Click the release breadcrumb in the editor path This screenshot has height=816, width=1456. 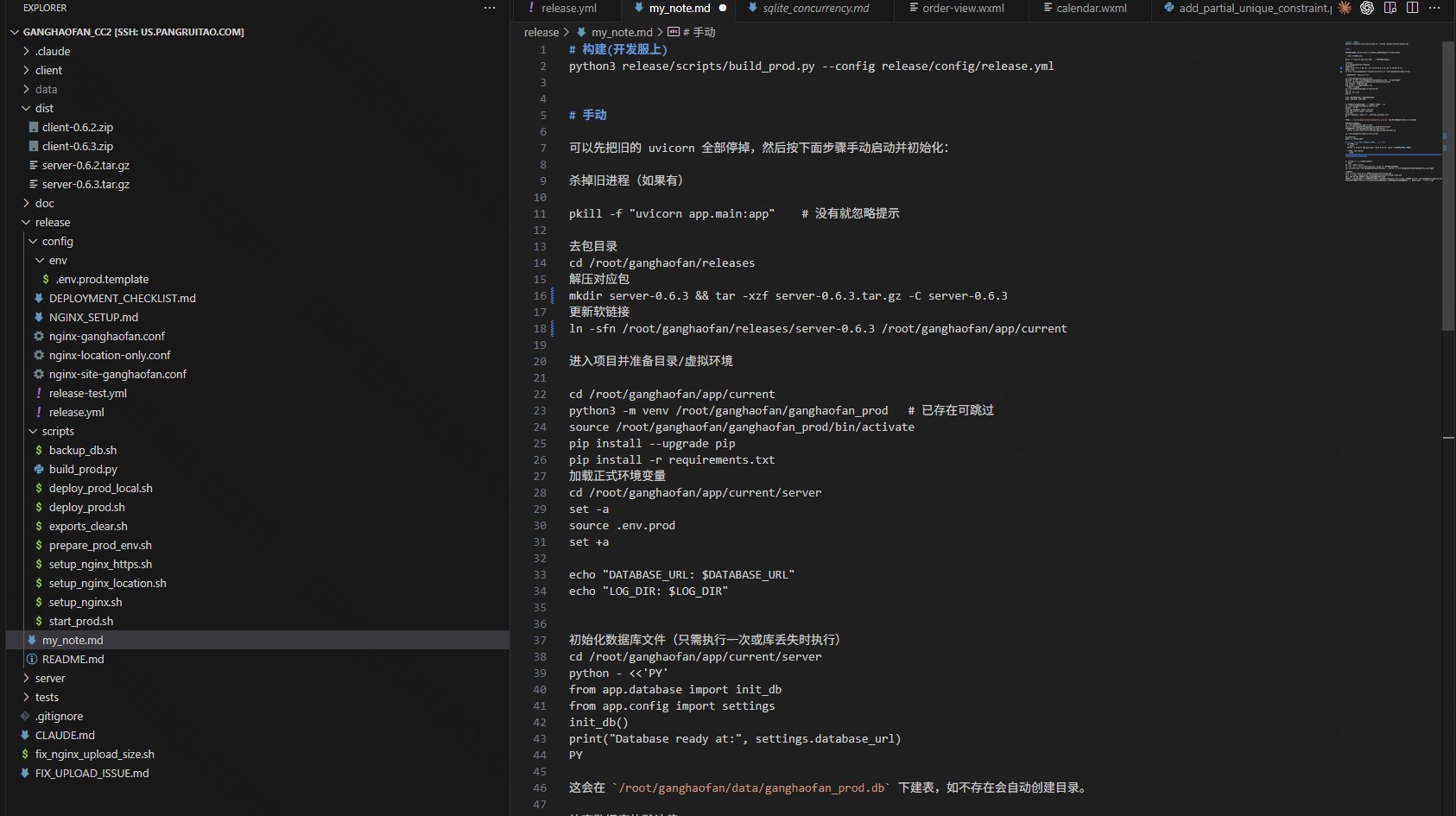point(541,32)
